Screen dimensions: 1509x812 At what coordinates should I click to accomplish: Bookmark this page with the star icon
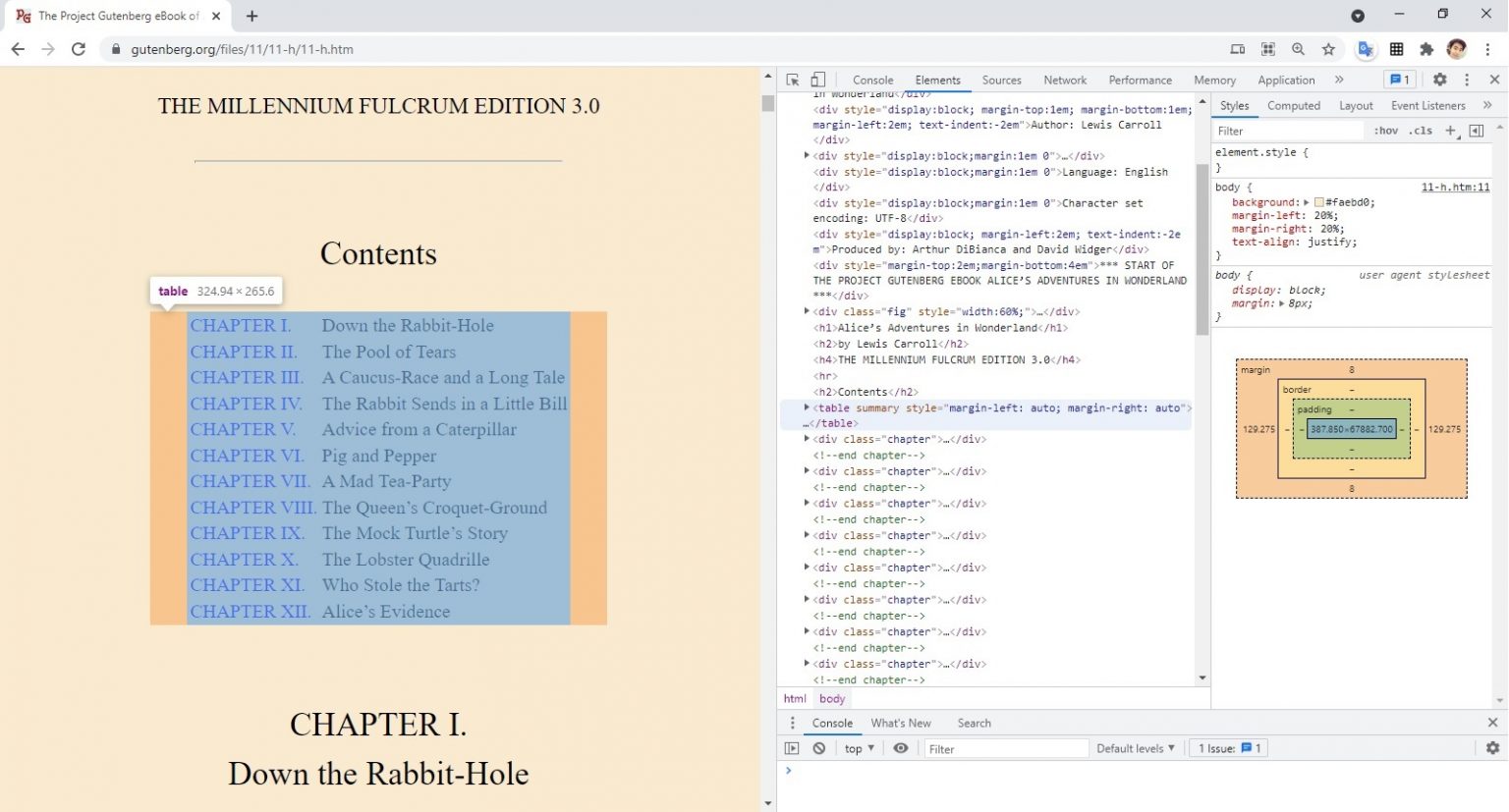tap(1328, 49)
